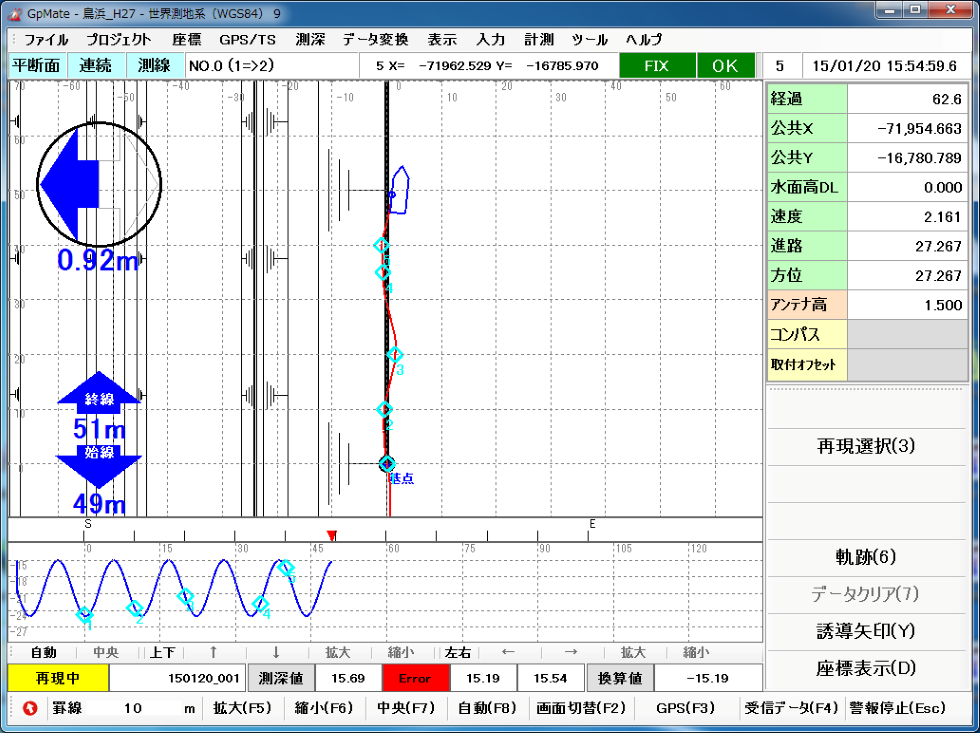Open the 計測 menu
980x733 pixels.
539,40
